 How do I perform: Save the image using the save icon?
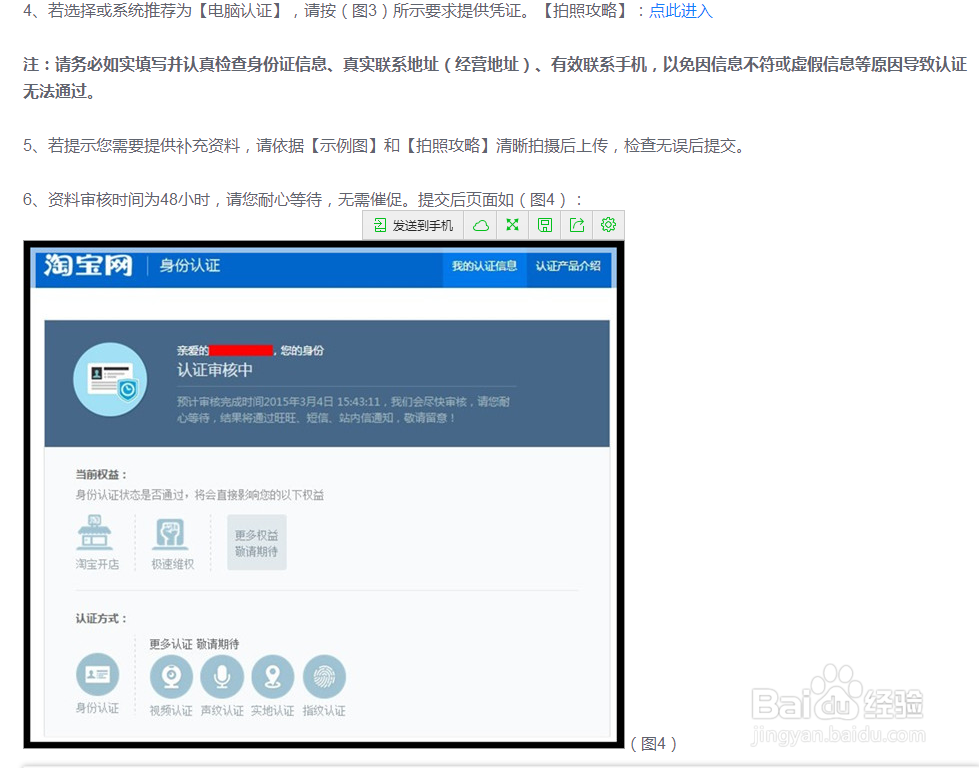(544, 225)
